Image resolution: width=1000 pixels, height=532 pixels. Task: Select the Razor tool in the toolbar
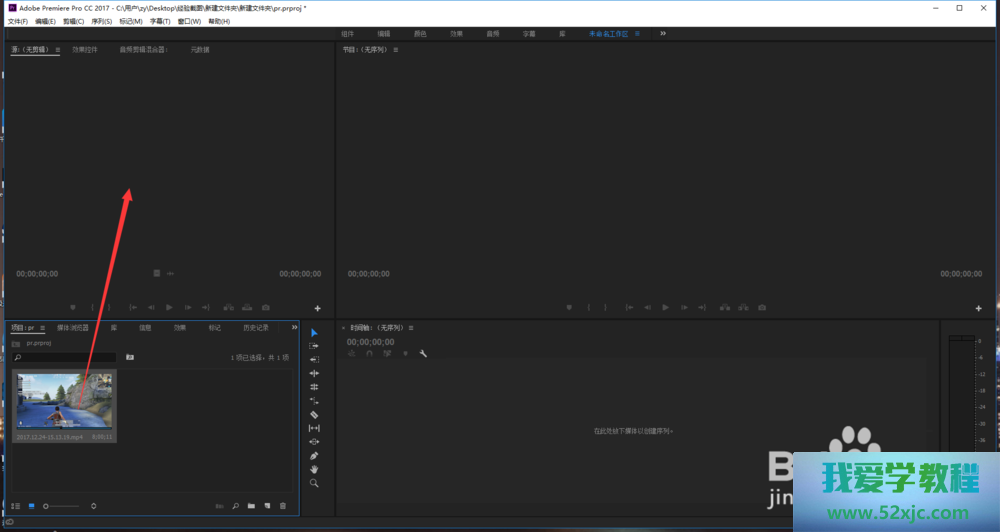[314, 414]
